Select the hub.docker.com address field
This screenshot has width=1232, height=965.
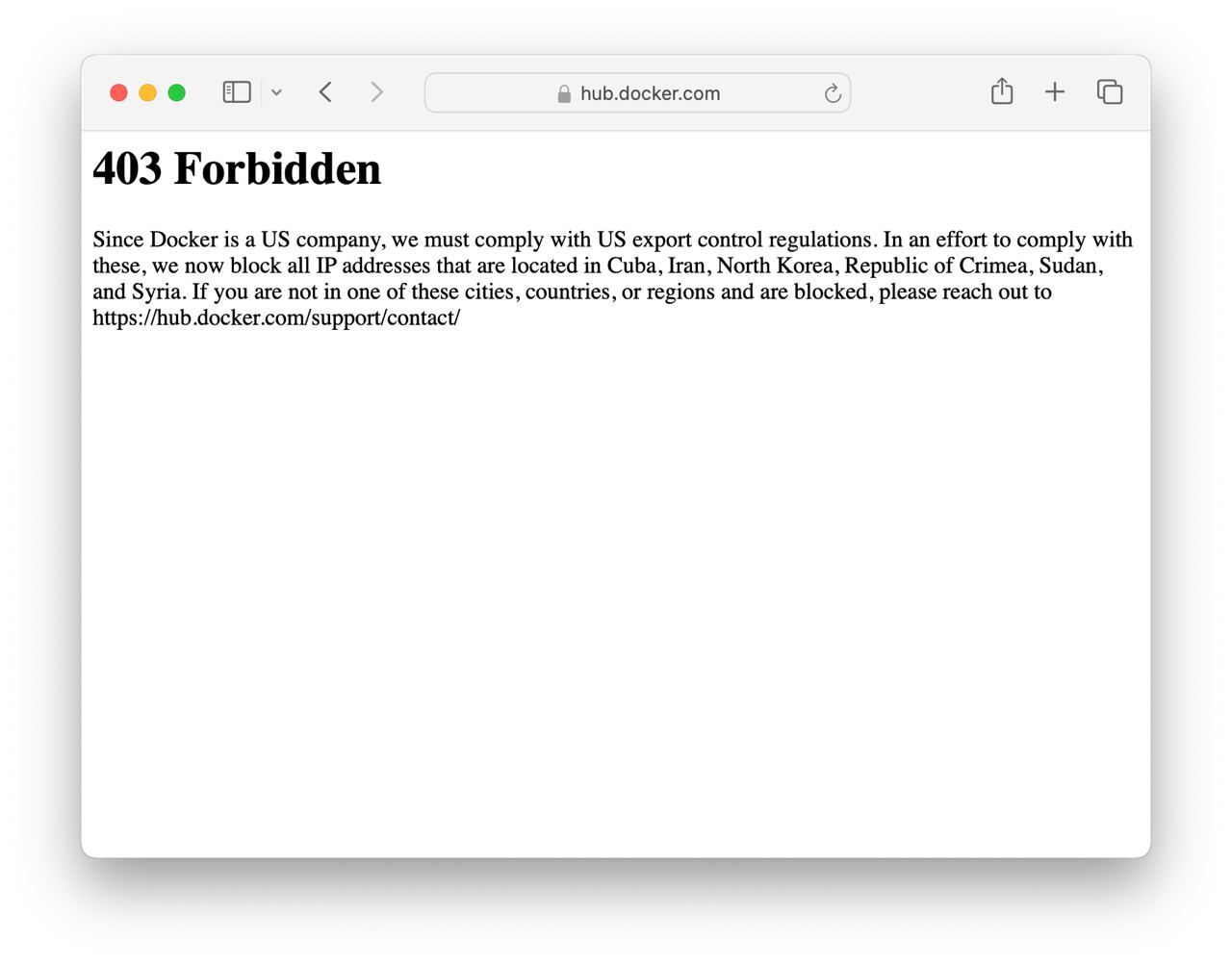(x=637, y=93)
